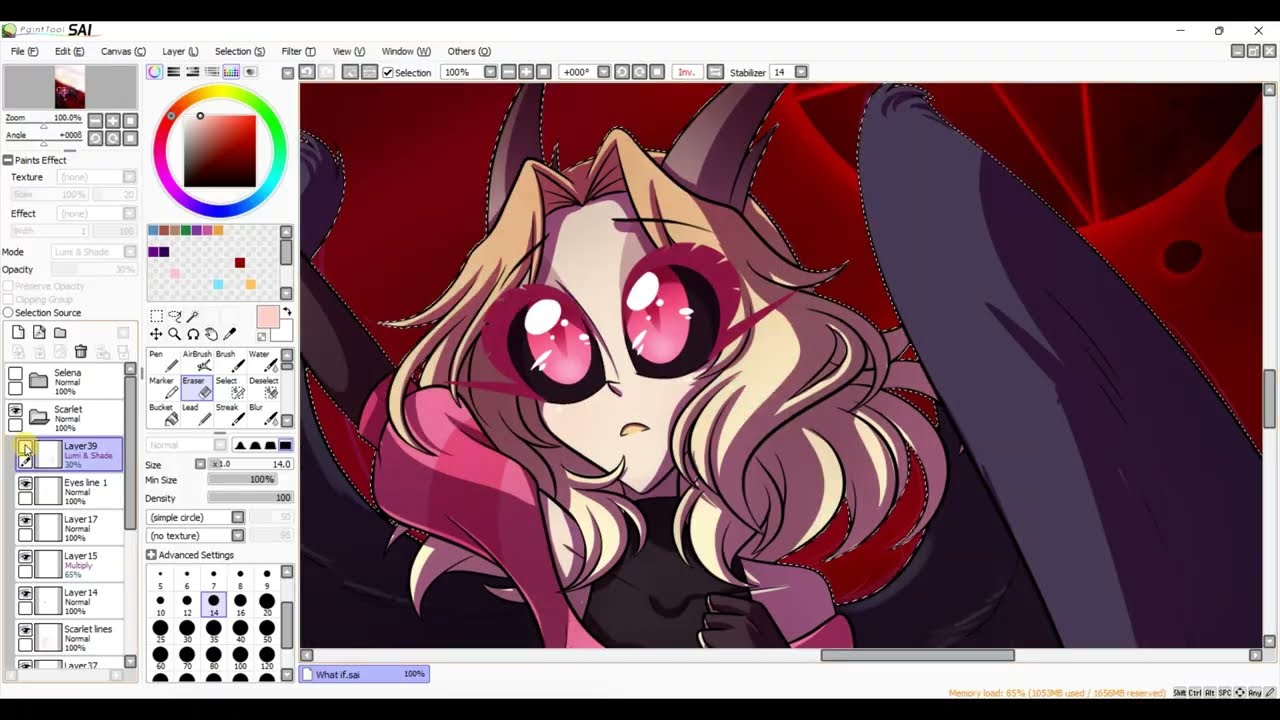Collapse the Paints Effect section
Screen dimensions: 1280x720
(x=8, y=160)
